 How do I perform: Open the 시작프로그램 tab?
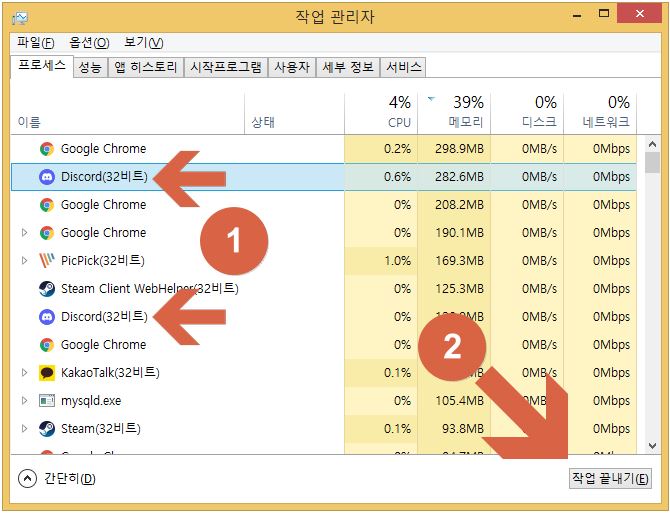[226, 68]
